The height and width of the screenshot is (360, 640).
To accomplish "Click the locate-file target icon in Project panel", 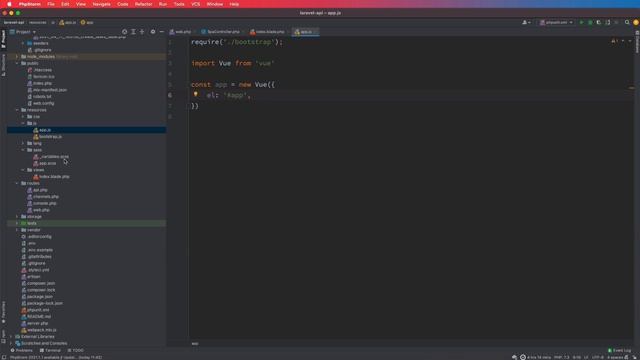I will [x=124, y=32].
